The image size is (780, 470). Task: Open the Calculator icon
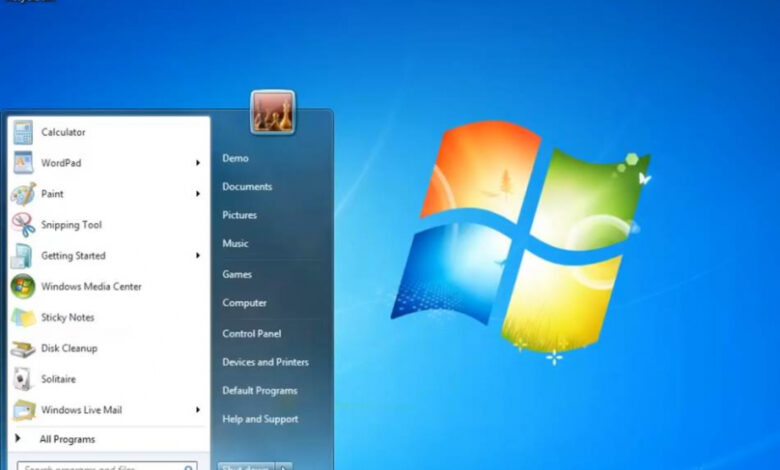point(23,132)
